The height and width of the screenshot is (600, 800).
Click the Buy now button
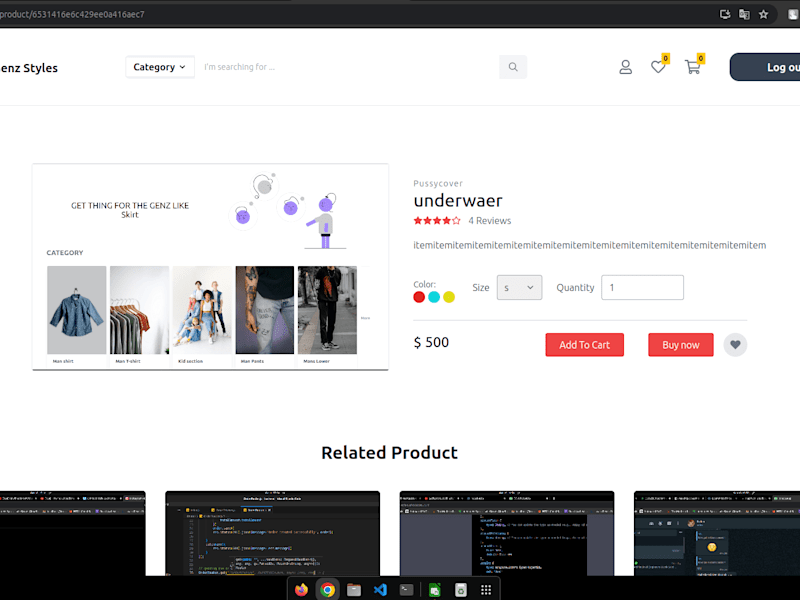(681, 345)
